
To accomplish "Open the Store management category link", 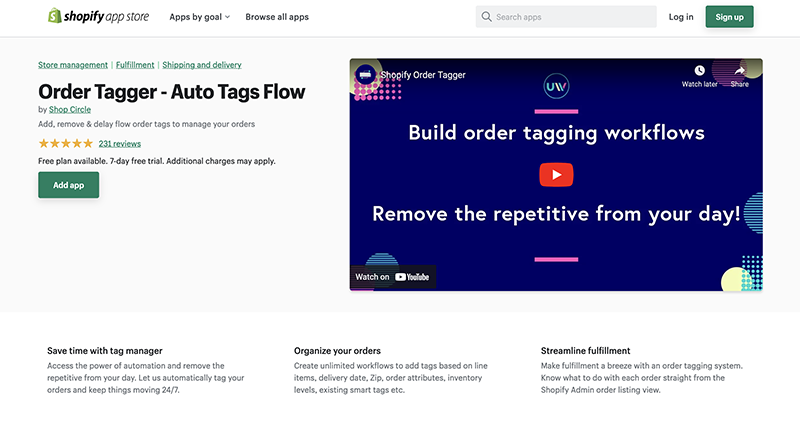I will pyautogui.click(x=73, y=65).
